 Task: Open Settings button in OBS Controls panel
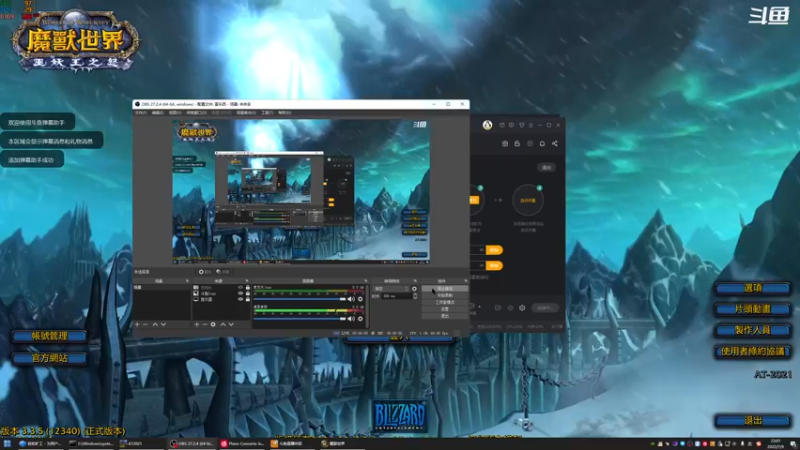click(x=444, y=309)
